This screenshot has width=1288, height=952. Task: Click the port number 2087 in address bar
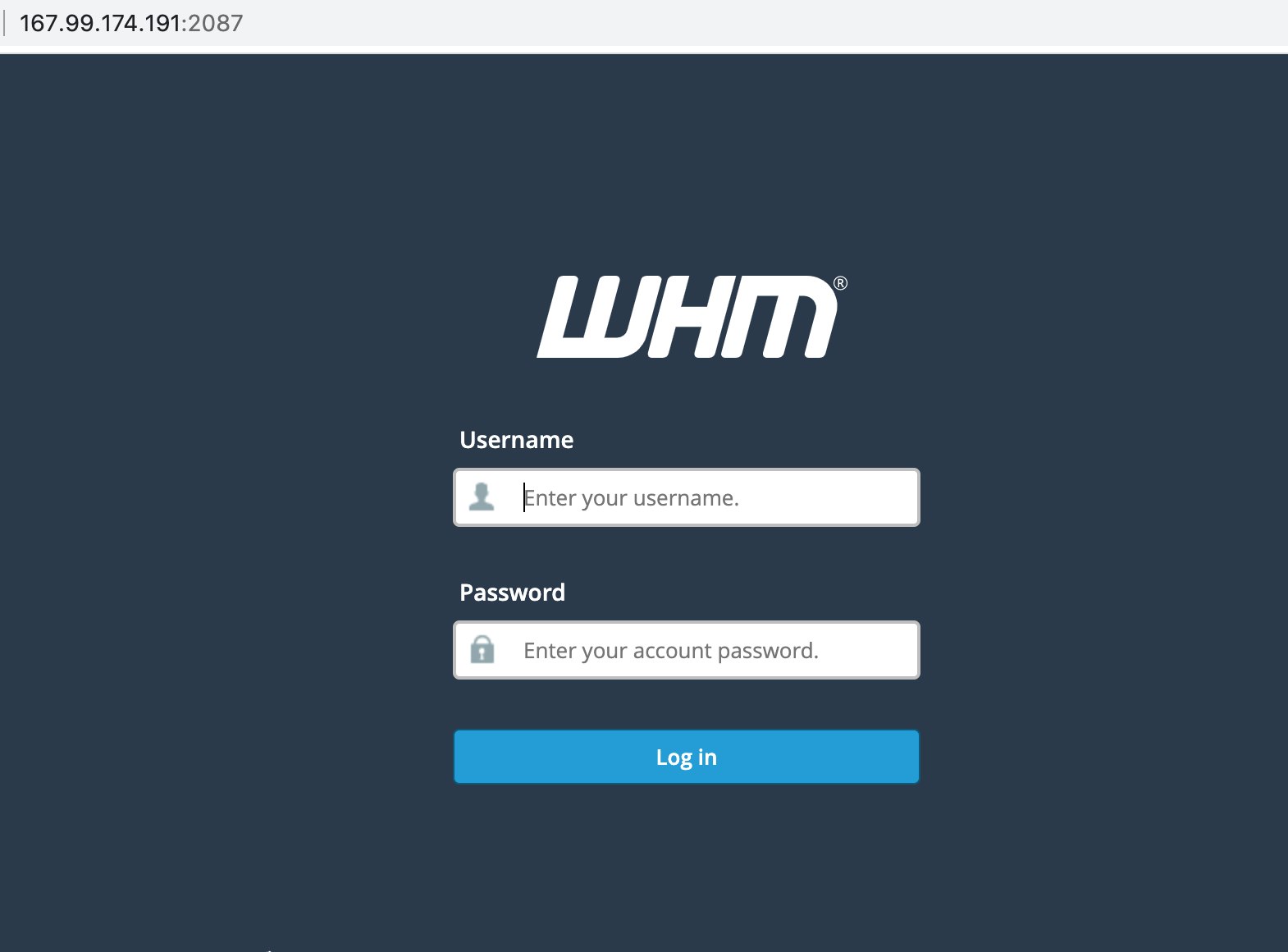tap(216, 23)
